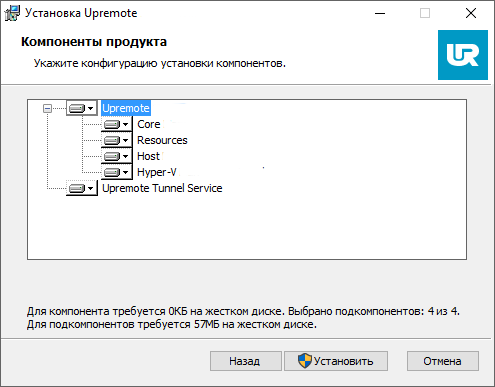Open the Host feature install-state dropdown
Screen dimensions: 495x387
coord(117,156)
